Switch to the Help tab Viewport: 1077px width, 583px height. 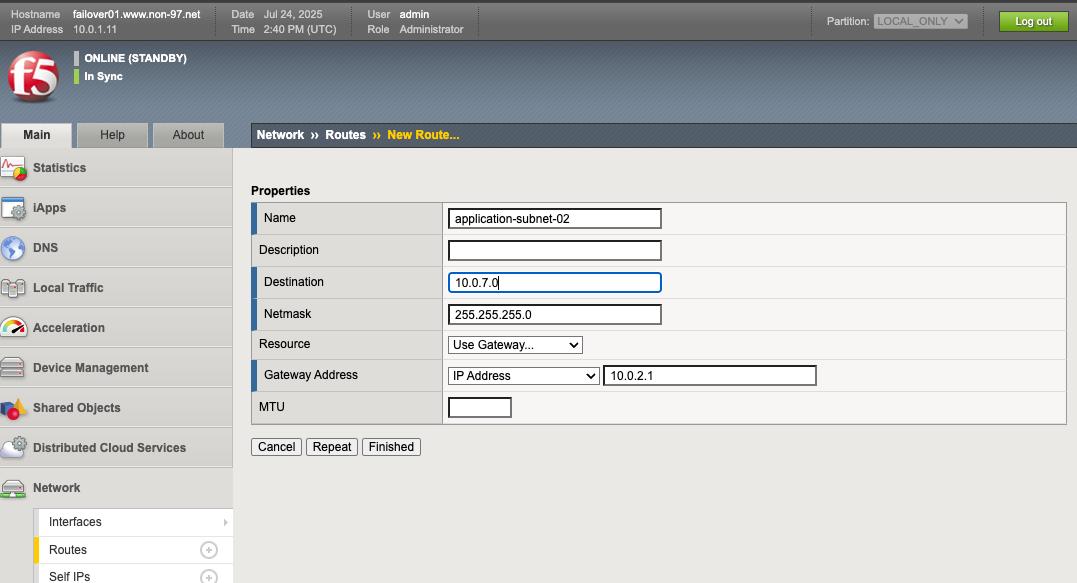point(113,135)
